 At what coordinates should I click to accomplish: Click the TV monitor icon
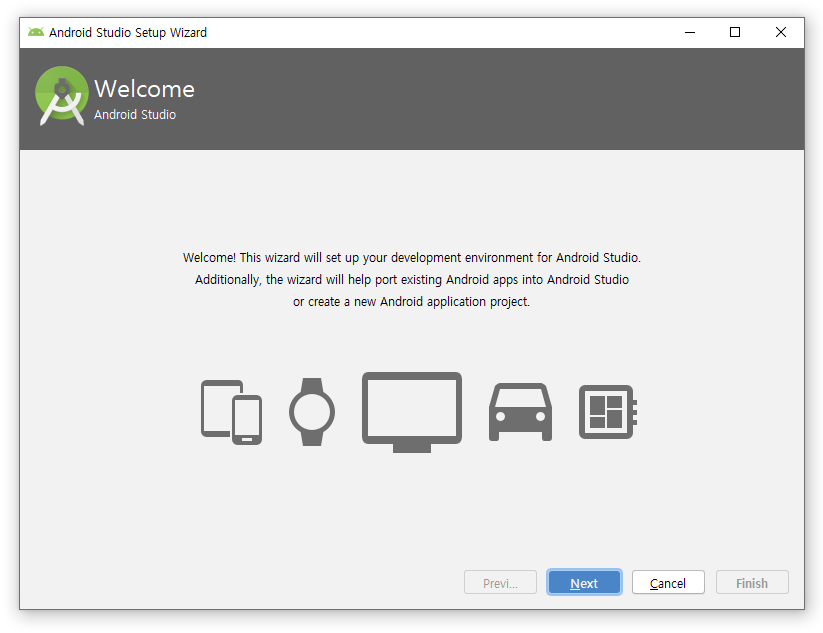coord(412,412)
